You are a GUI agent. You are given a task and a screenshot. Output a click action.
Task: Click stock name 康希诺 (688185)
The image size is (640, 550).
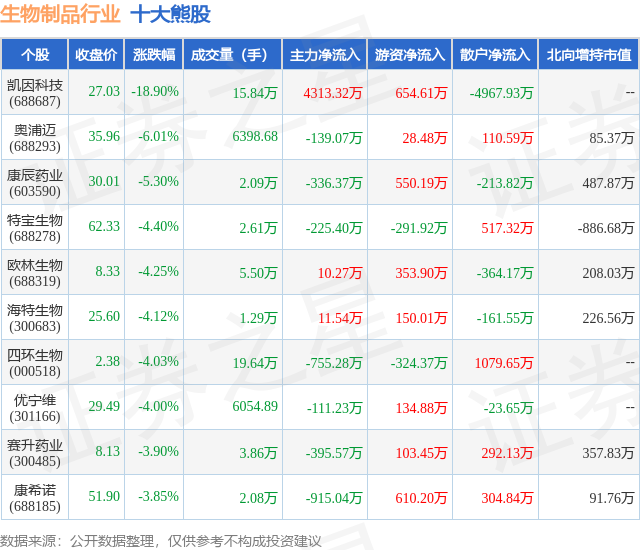[35, 498]
